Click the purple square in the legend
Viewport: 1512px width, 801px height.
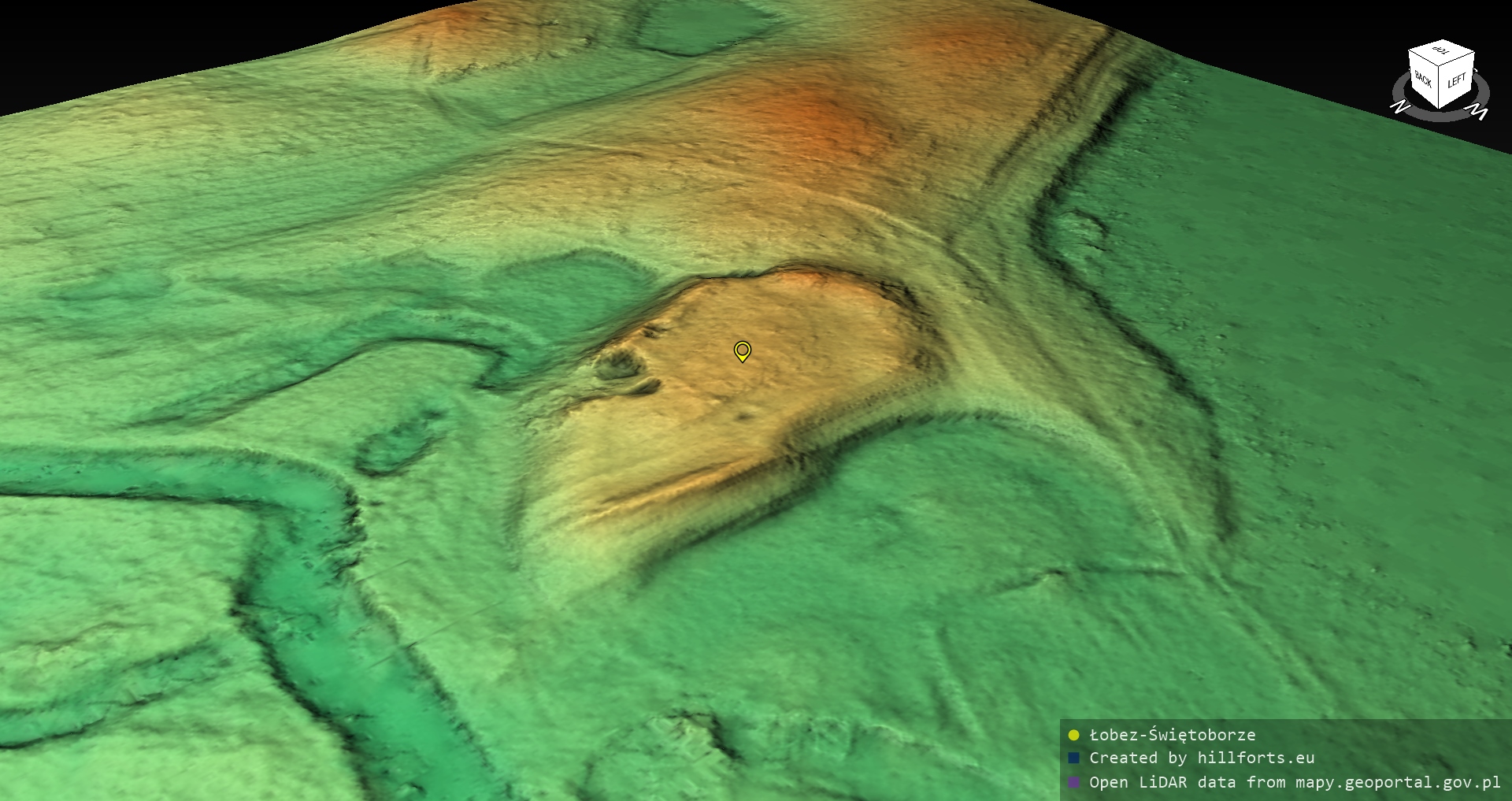1073,782
